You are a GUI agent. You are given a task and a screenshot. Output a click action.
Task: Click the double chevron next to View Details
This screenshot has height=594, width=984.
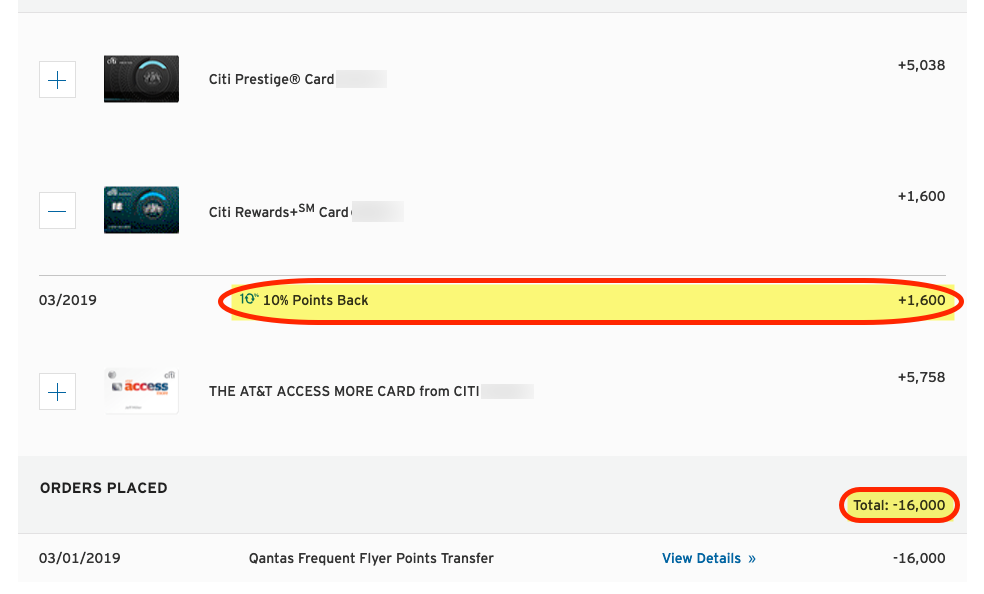(x=752, y=559)
